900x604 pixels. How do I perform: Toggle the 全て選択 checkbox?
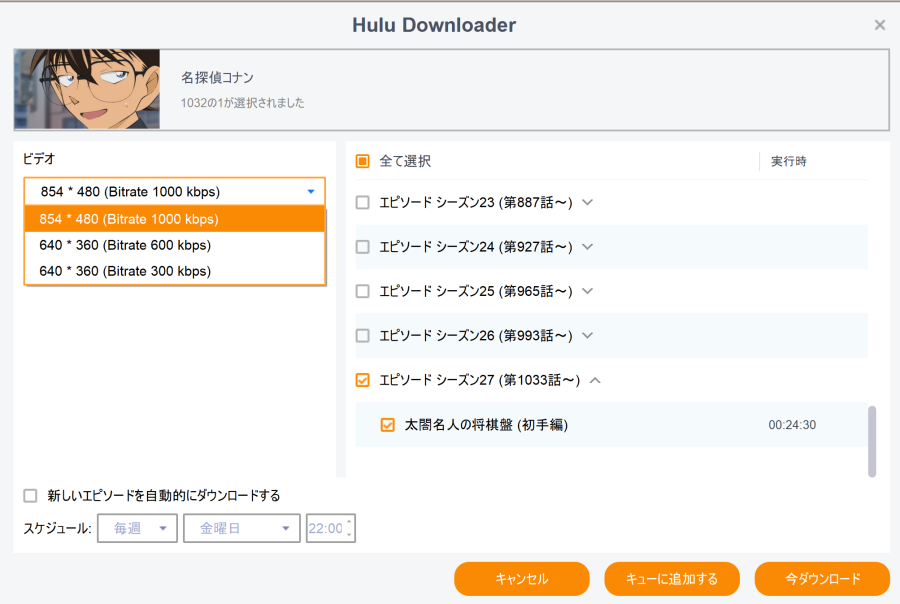click(362, 161)
